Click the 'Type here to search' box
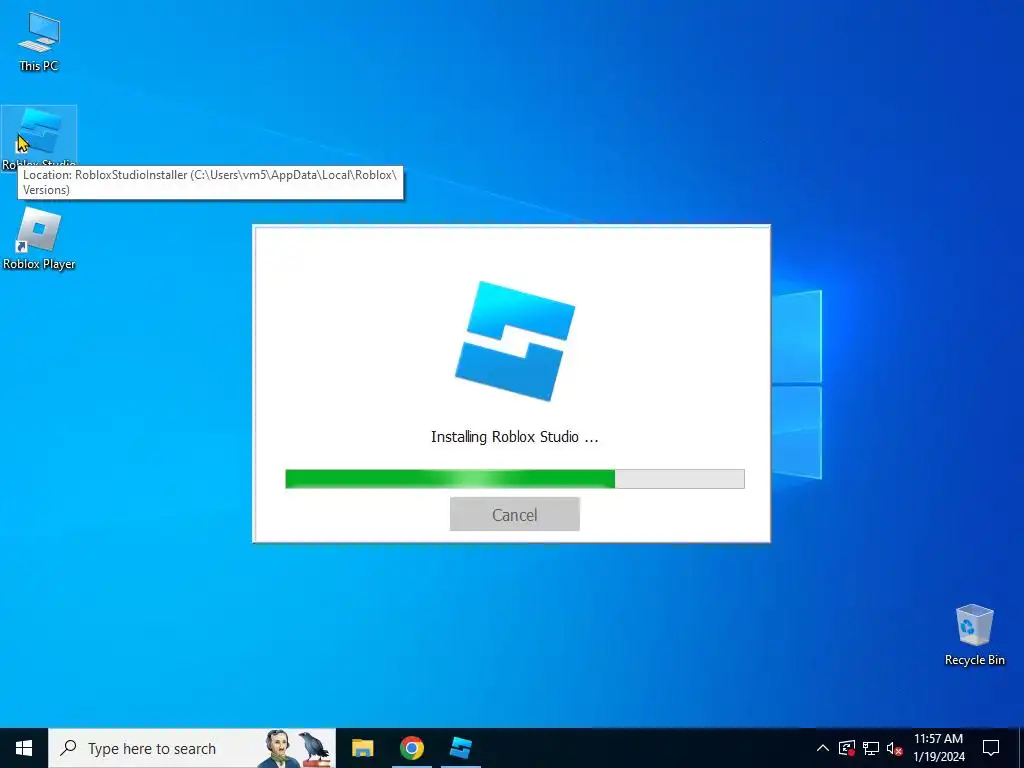Viewport: 1024px width, 768px height. pyautogui.click(x=192, y=748)
